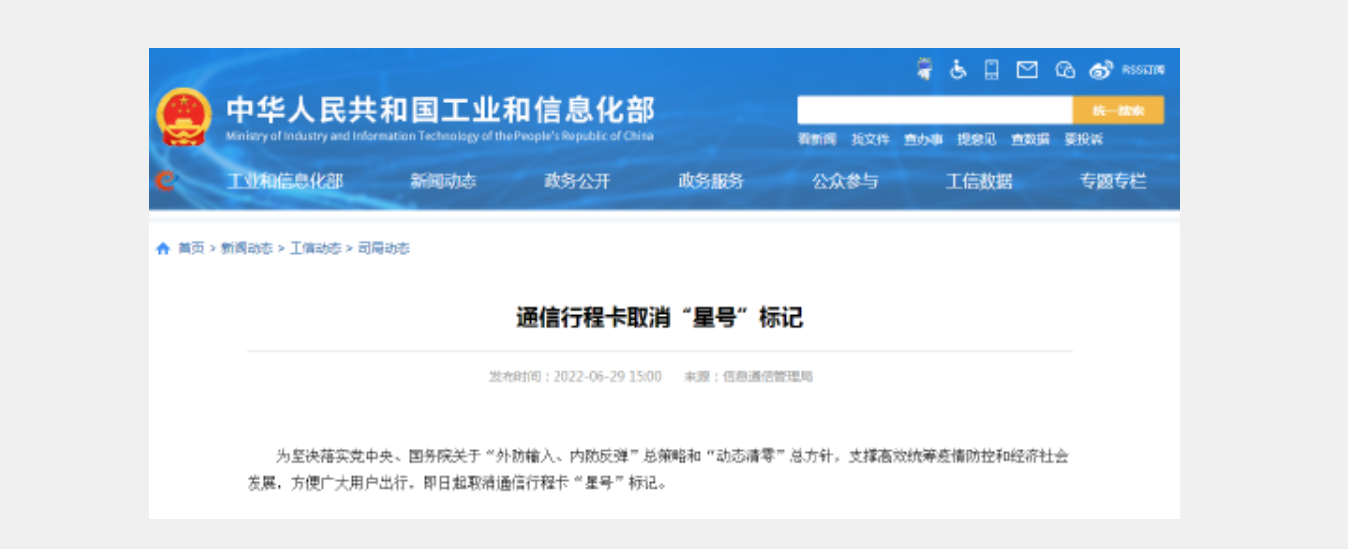The width and height of the screenshot is (1348, 549).
Task: Click the article title 通信行程卡取消"星号"标记
Action: click(660, 318)
